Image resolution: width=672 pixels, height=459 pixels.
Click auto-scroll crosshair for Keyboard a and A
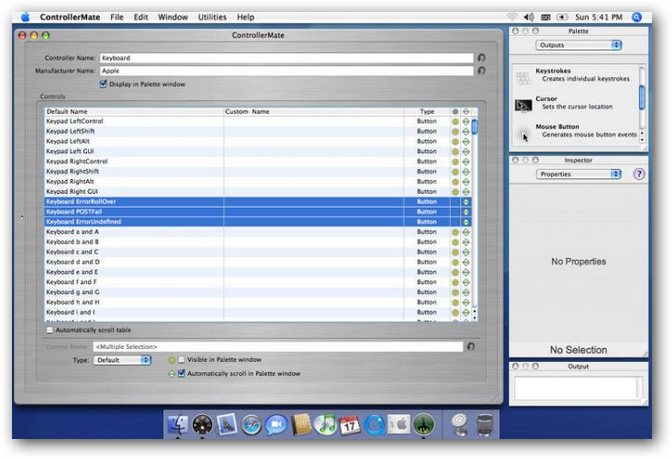point(466,232)
